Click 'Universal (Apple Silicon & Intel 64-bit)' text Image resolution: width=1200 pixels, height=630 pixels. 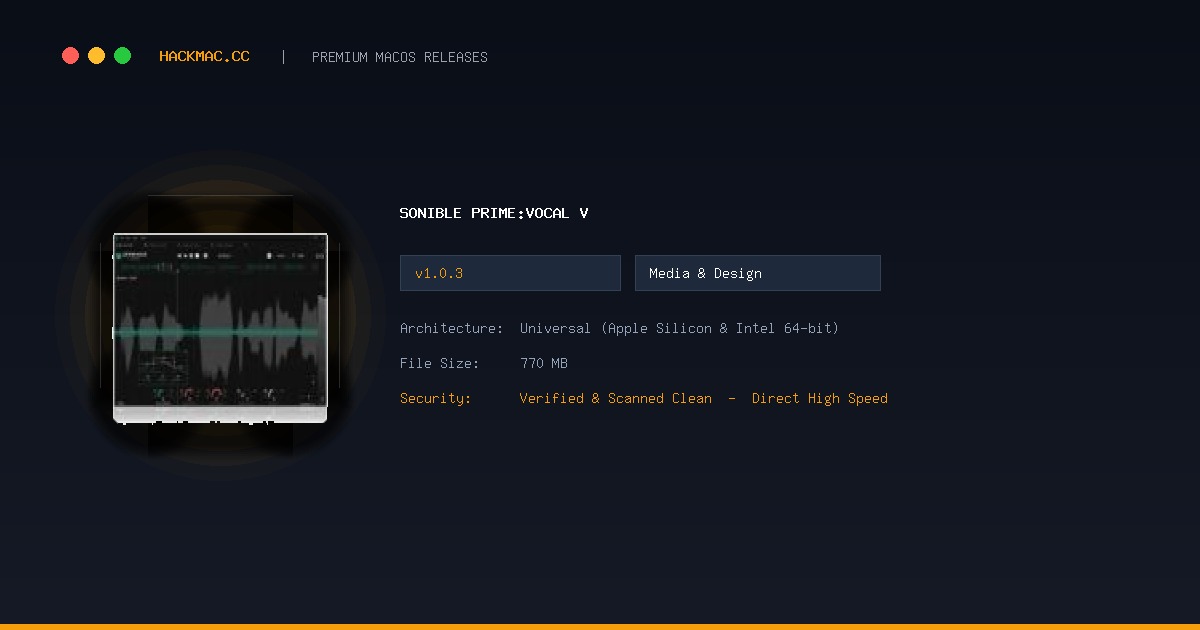point(680,328)
